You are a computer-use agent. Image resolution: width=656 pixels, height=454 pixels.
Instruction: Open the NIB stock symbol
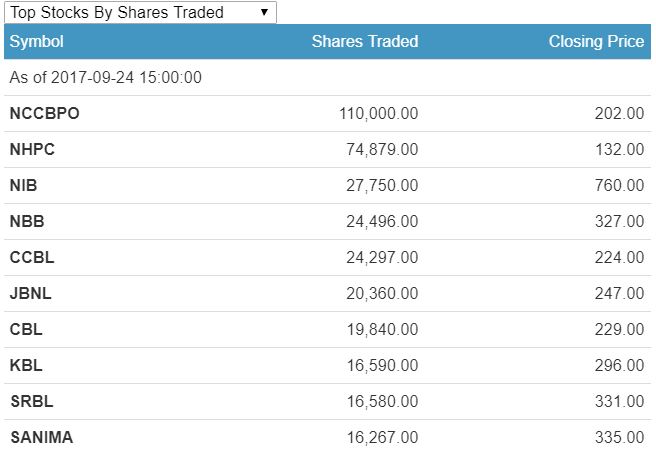pos(24,186)
